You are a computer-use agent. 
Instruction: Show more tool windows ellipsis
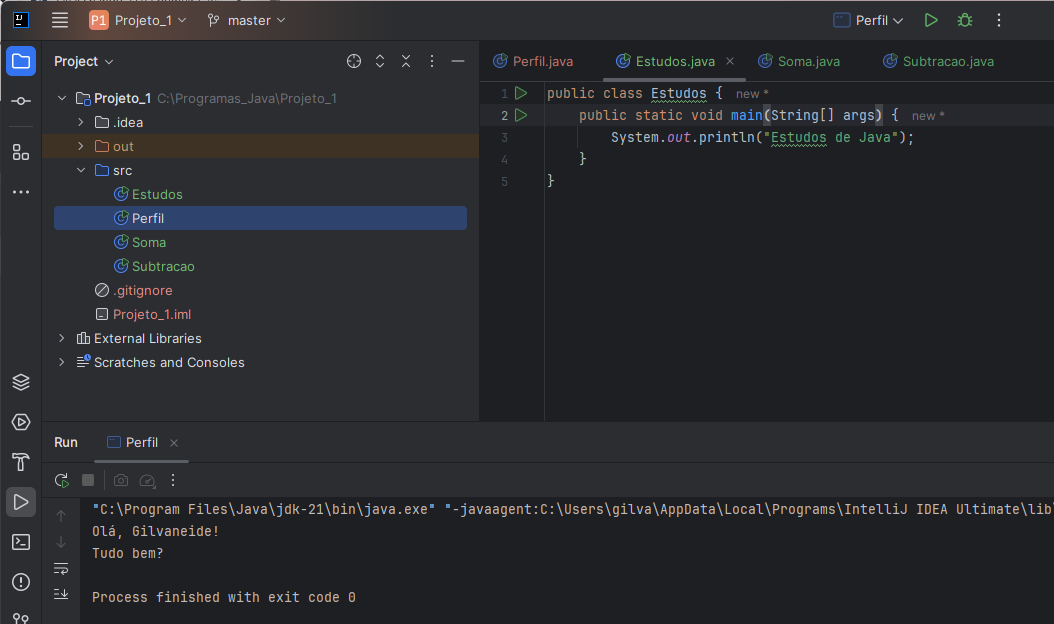point(21,192)
